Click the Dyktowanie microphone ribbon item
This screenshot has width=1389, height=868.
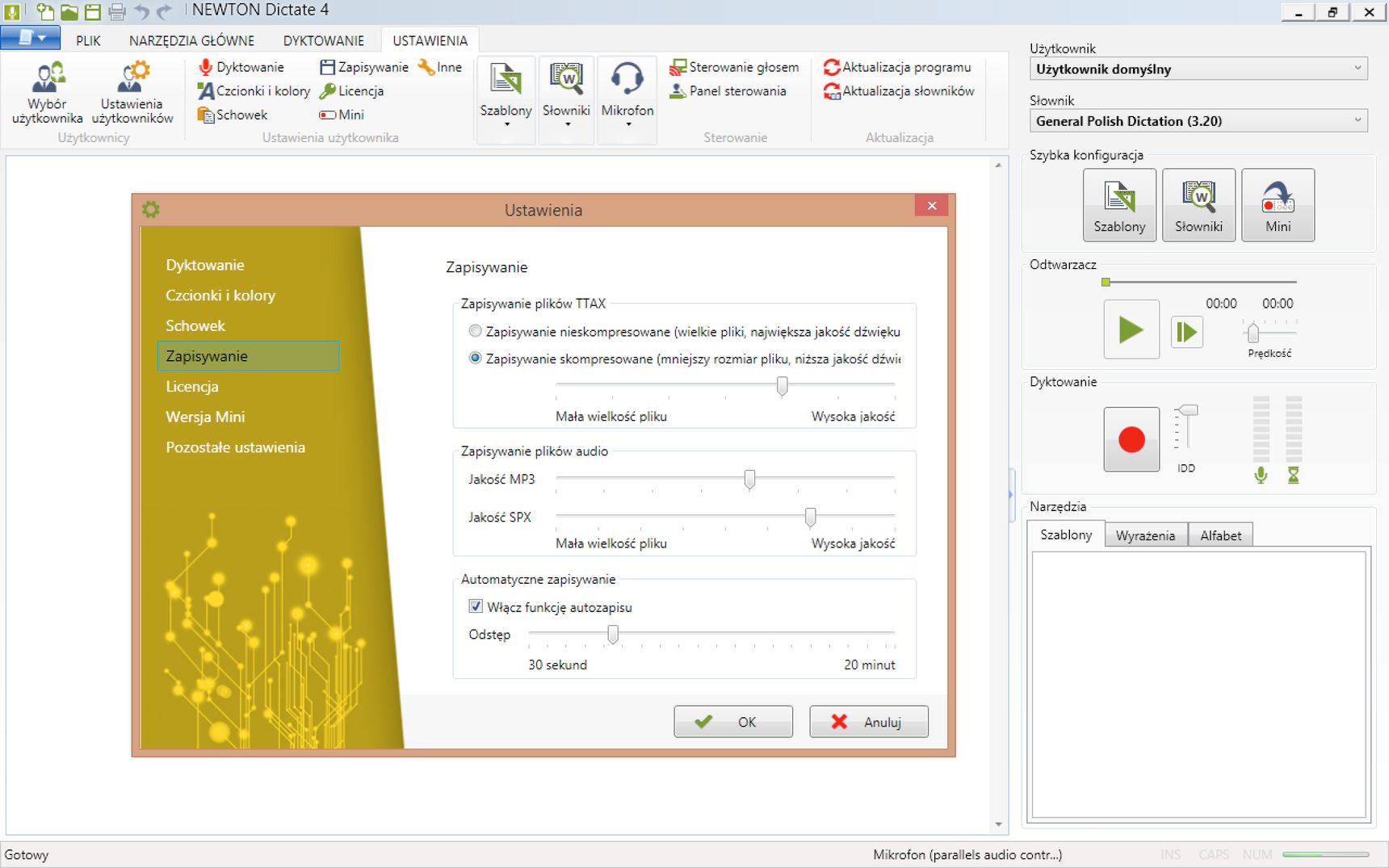[x=241, y=67]
